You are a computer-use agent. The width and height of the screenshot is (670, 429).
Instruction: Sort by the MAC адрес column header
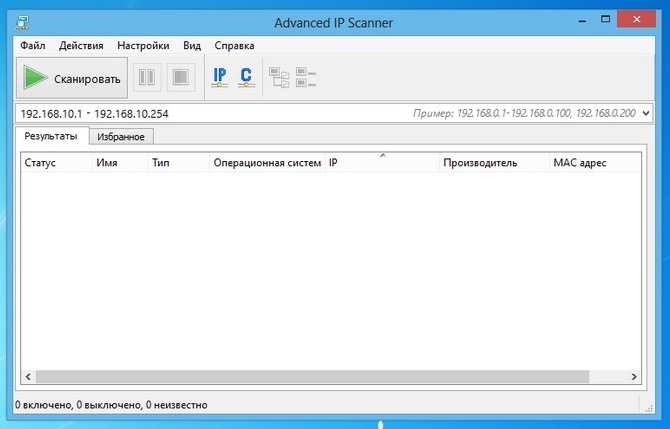pyautogui.click(x=594, y=163)
